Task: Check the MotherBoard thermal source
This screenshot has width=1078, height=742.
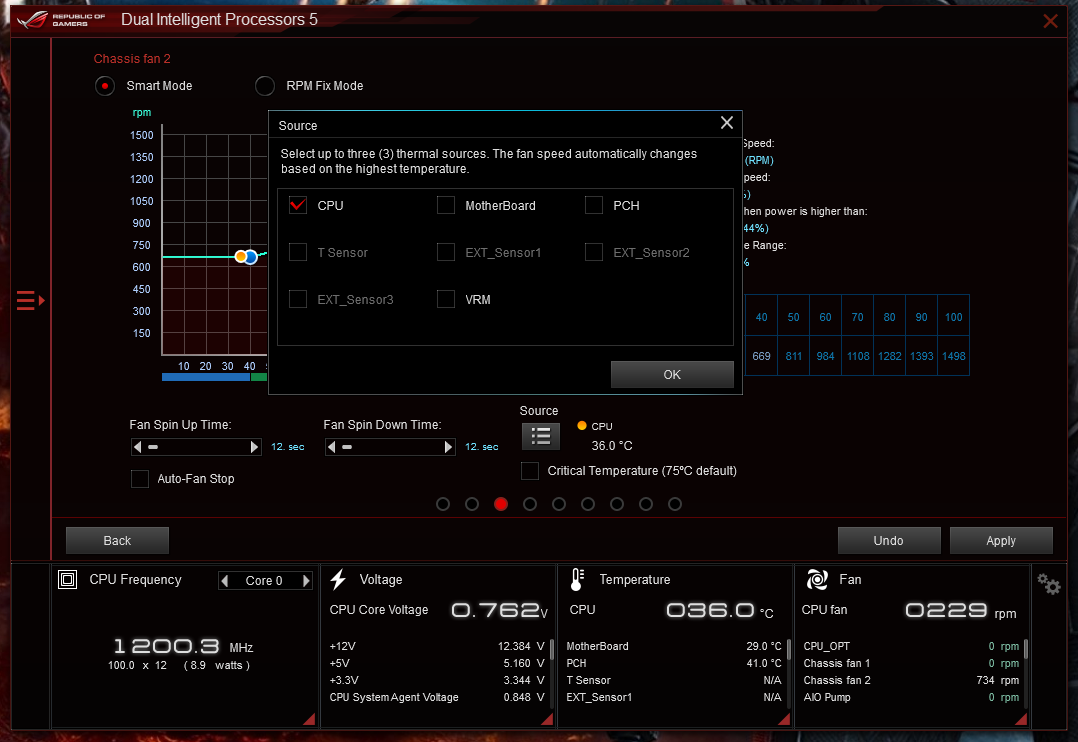Action: tap(446, 205)
